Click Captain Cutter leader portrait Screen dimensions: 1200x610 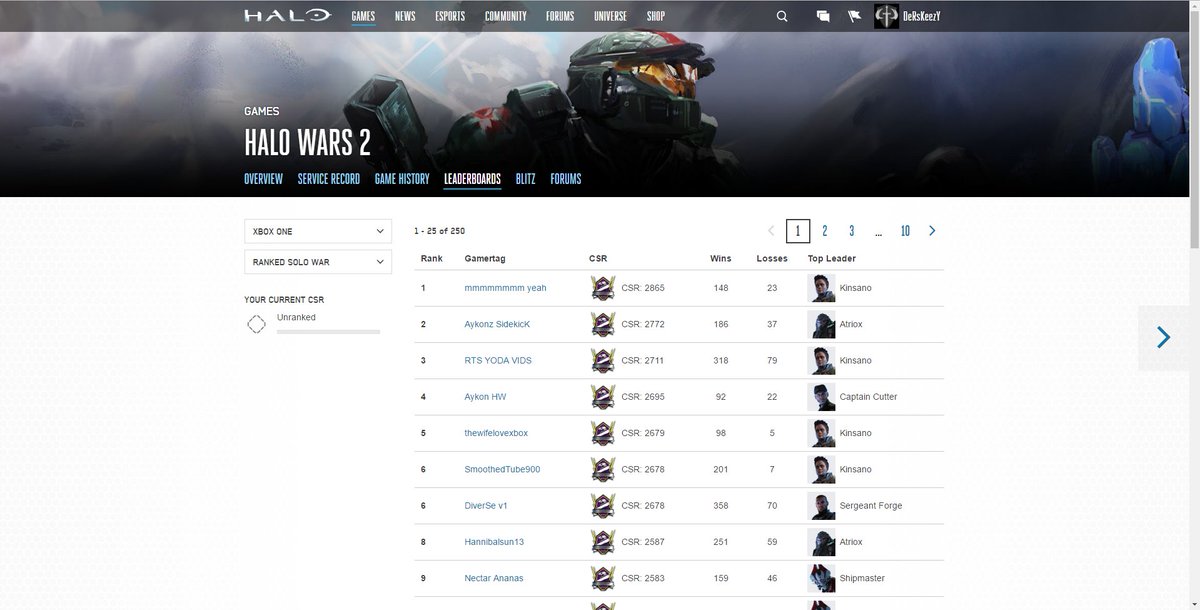tap(822, 397)
